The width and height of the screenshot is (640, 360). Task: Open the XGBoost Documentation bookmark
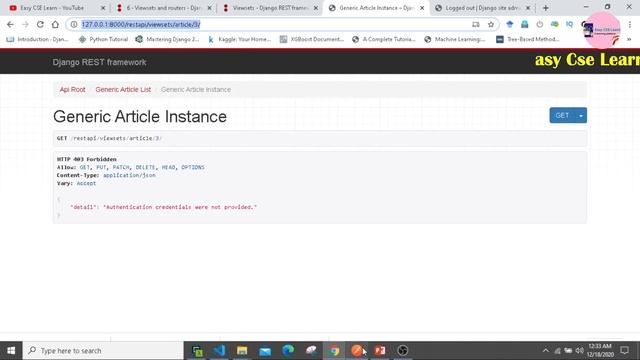click(312, 39)
